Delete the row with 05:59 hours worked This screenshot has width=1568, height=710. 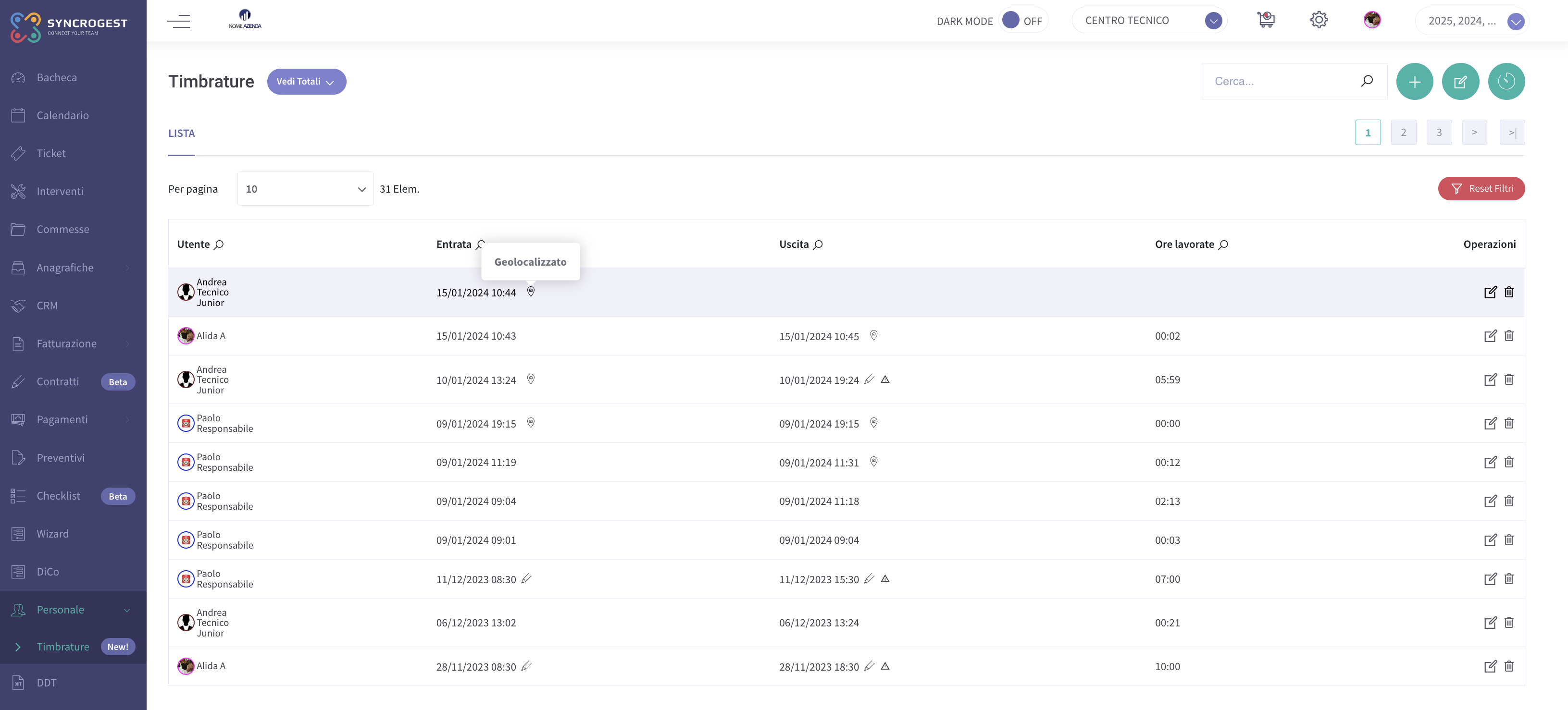coord(1509,379)
